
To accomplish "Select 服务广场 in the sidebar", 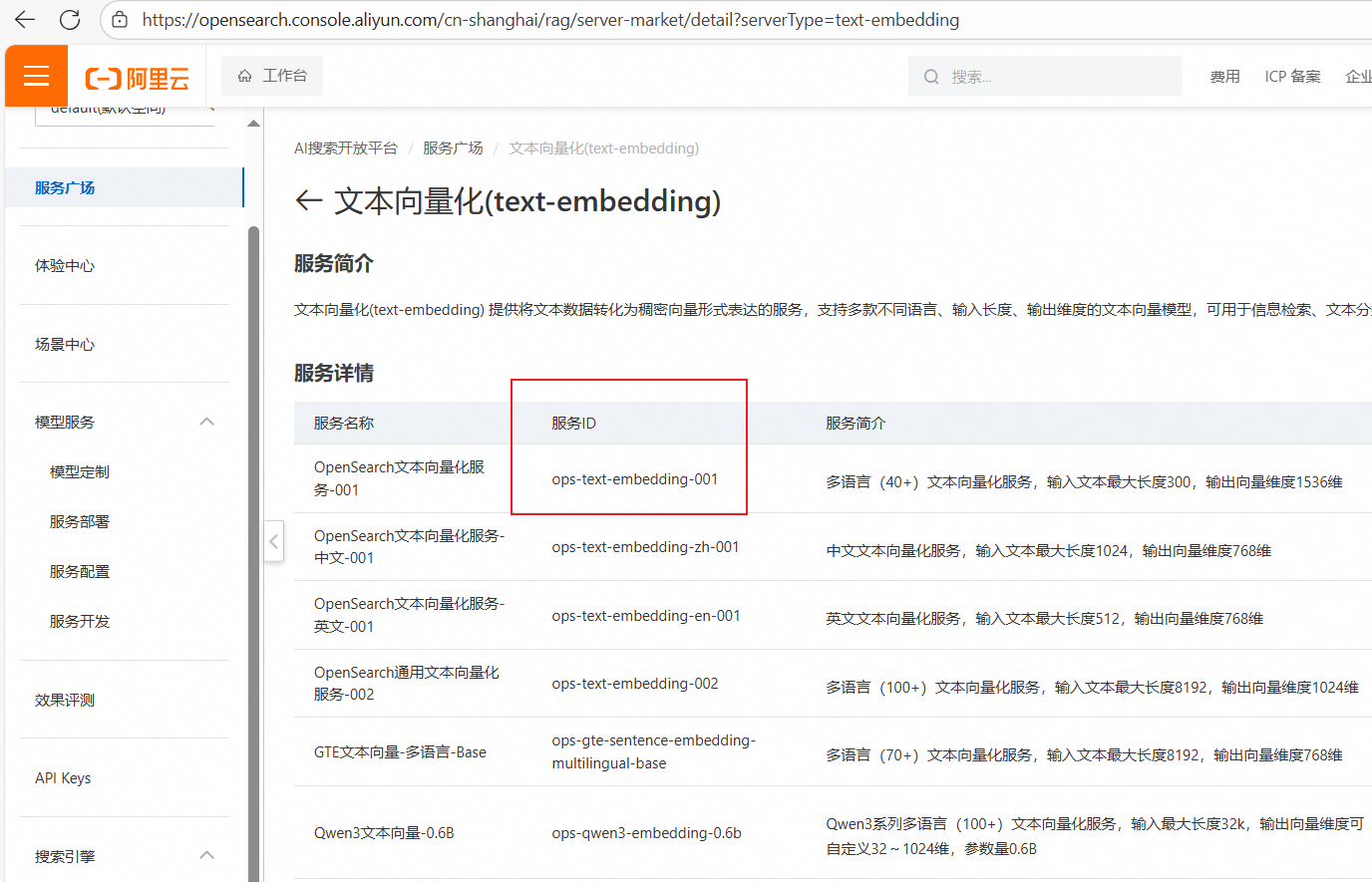I will point(124,187).
